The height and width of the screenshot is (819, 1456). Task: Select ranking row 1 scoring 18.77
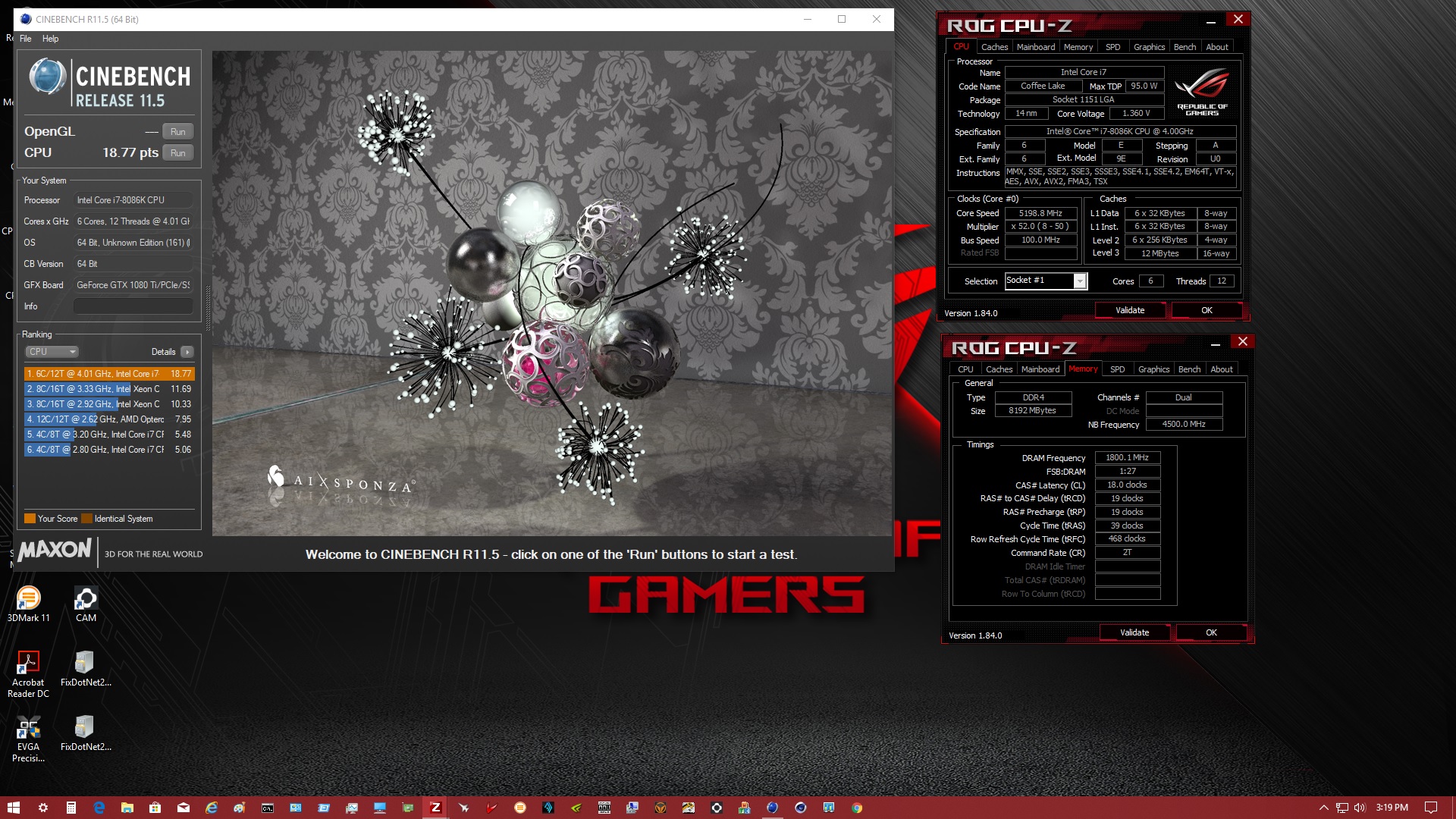(109, 374)
